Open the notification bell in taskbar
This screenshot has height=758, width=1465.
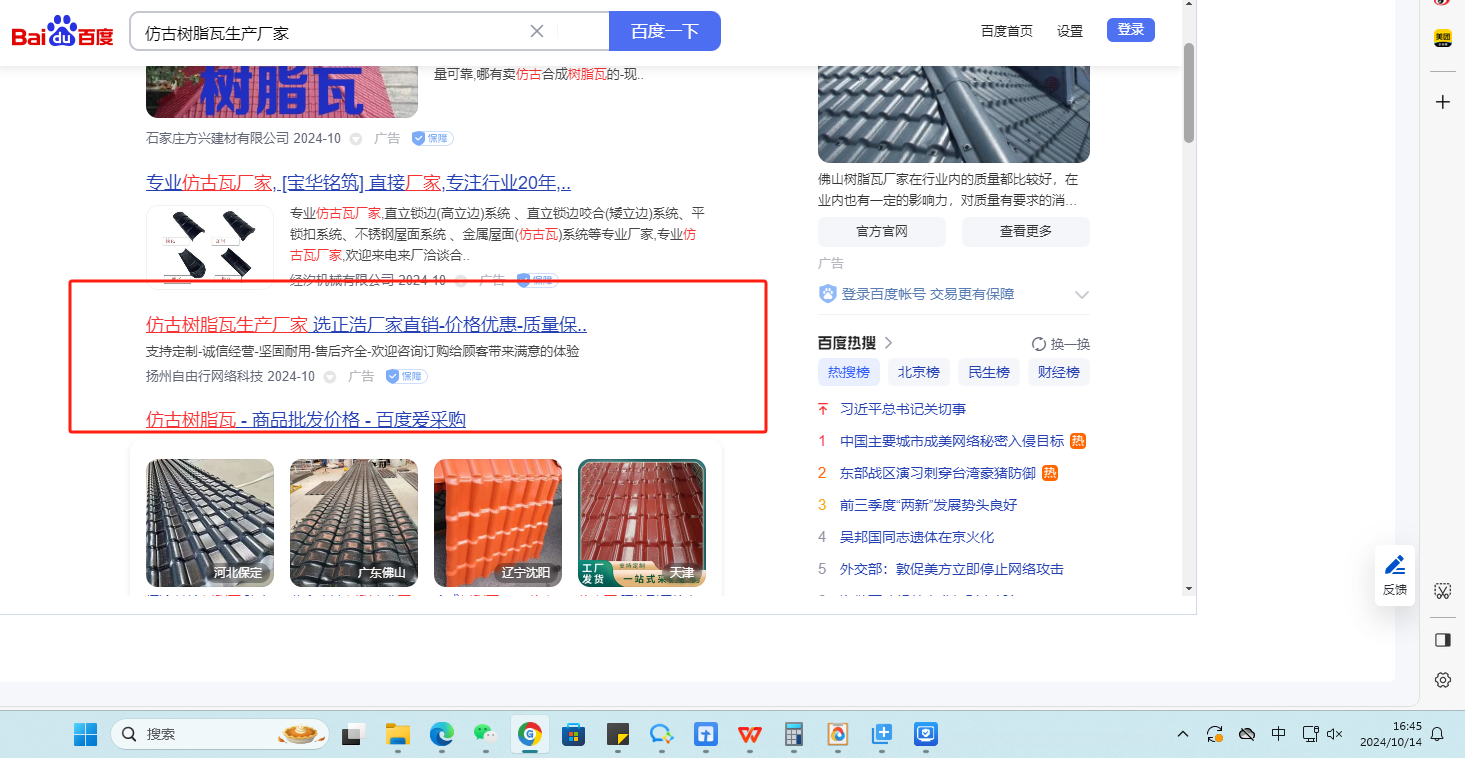point(1437,734)
